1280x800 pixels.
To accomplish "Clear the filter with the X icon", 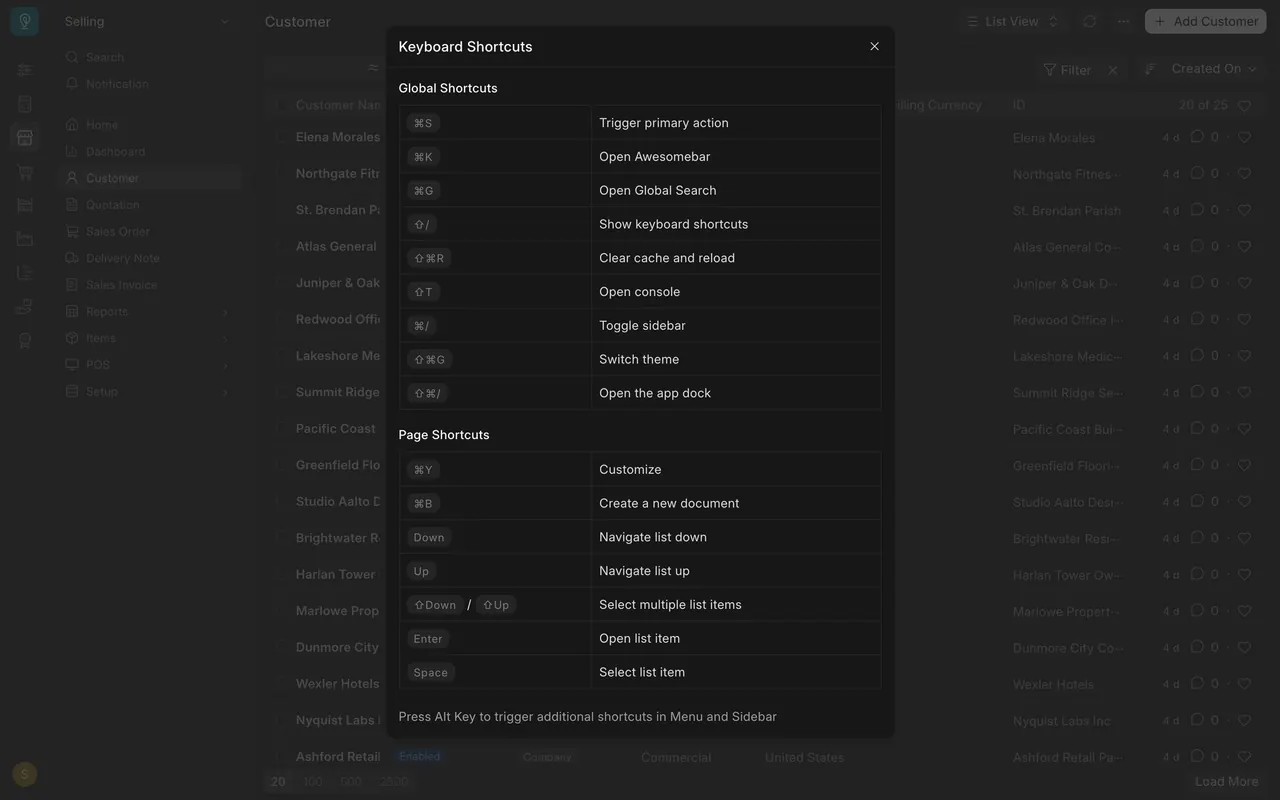I will tap(1112, 70).
